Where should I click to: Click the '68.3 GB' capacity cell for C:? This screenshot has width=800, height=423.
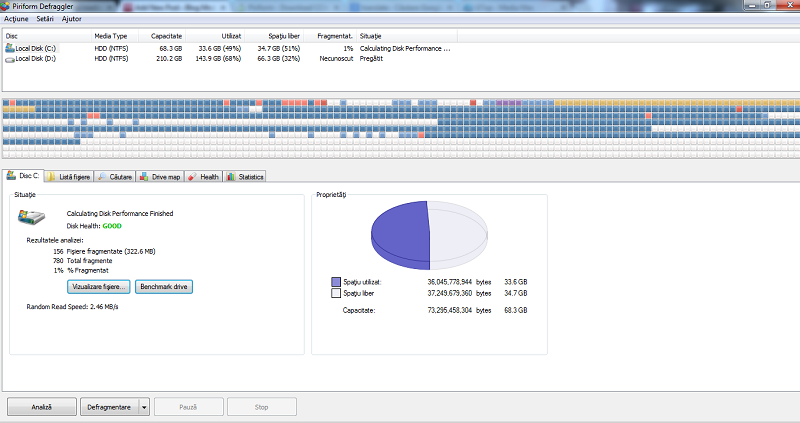[170, 48]
